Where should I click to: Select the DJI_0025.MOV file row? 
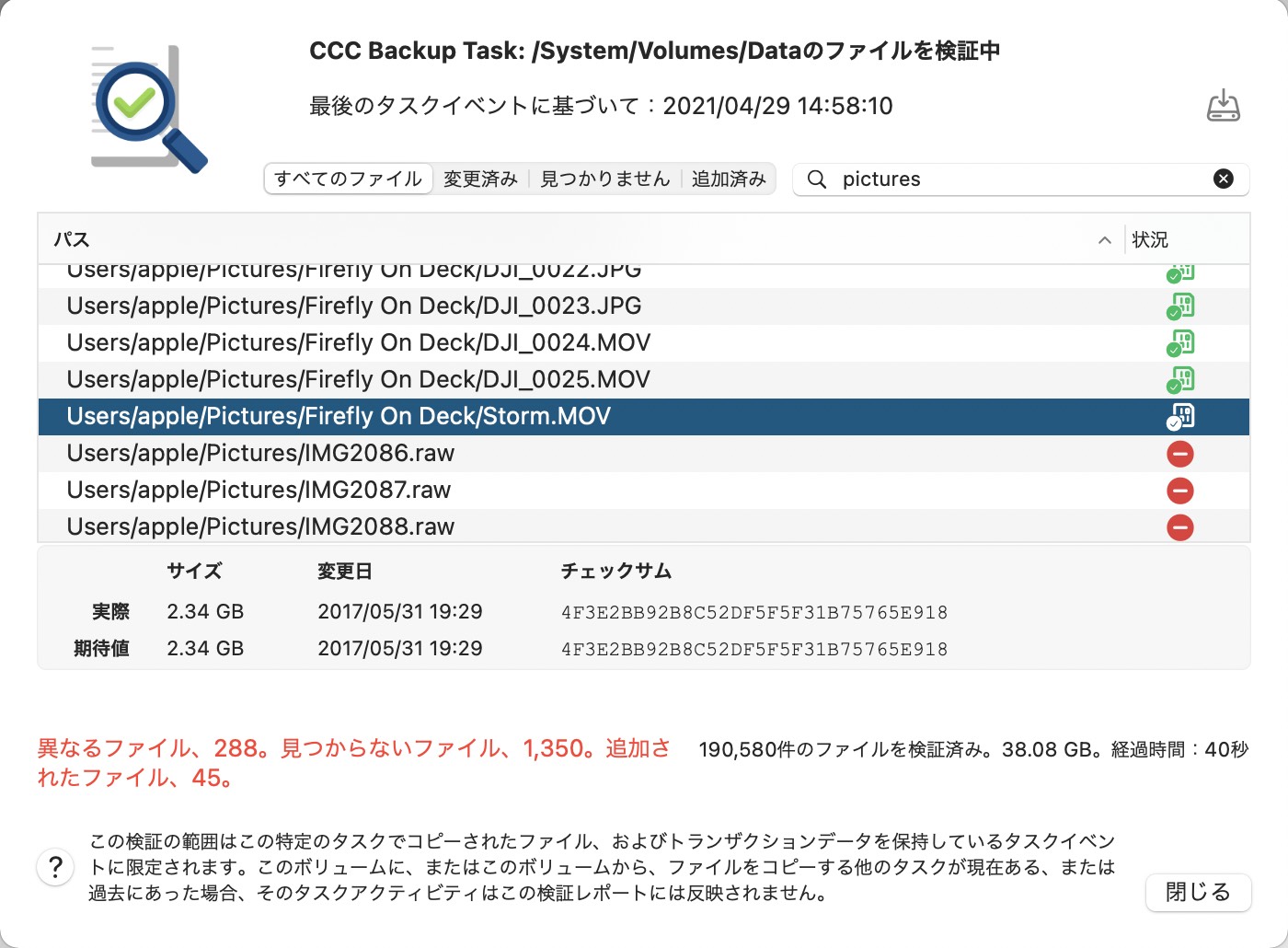[644, 380]
